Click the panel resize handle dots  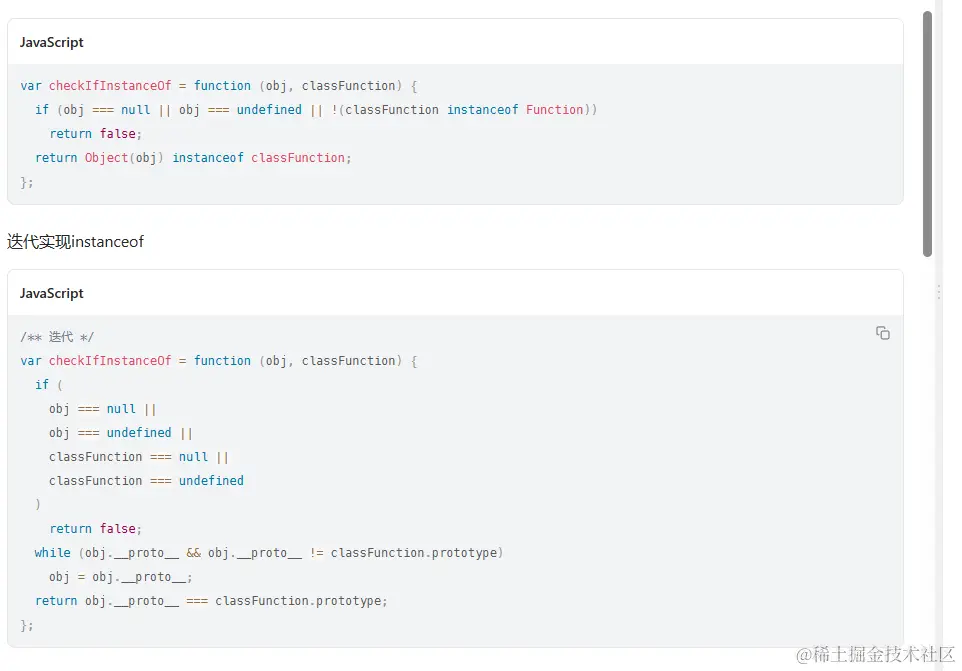938,291
